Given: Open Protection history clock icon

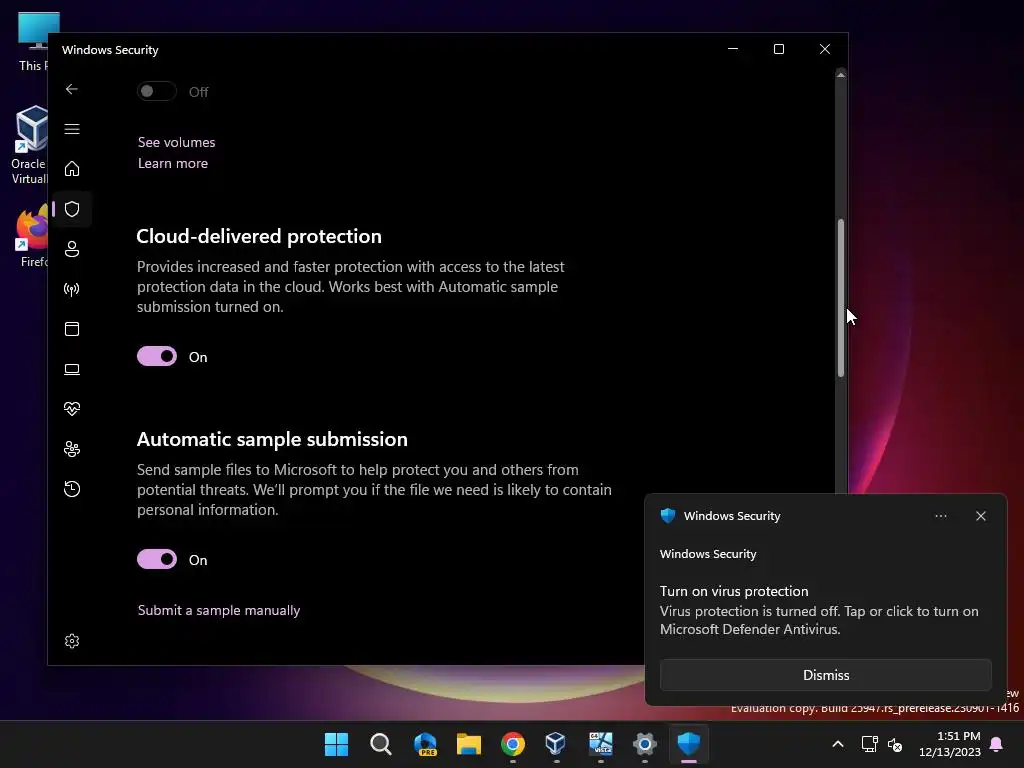Looking at the screenshot, I should click(x=72, y=489).
